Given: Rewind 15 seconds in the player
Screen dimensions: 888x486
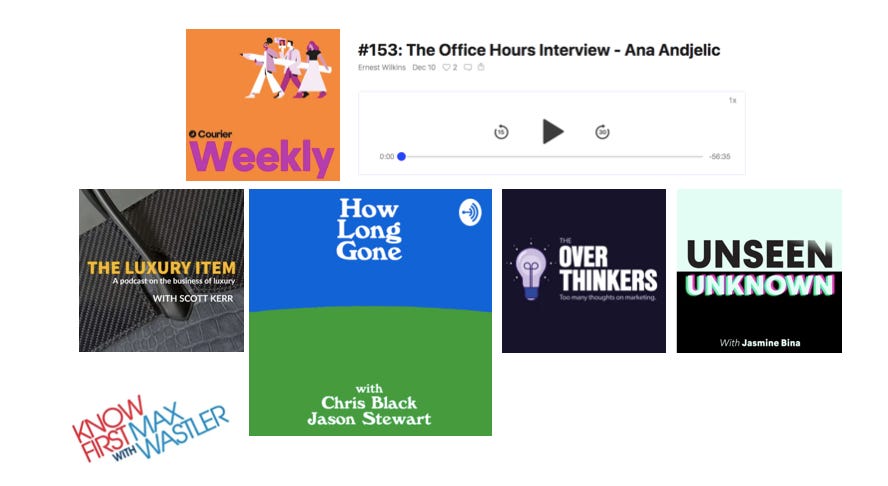Looking at the screenshot, I should click(x=501, y=133).
